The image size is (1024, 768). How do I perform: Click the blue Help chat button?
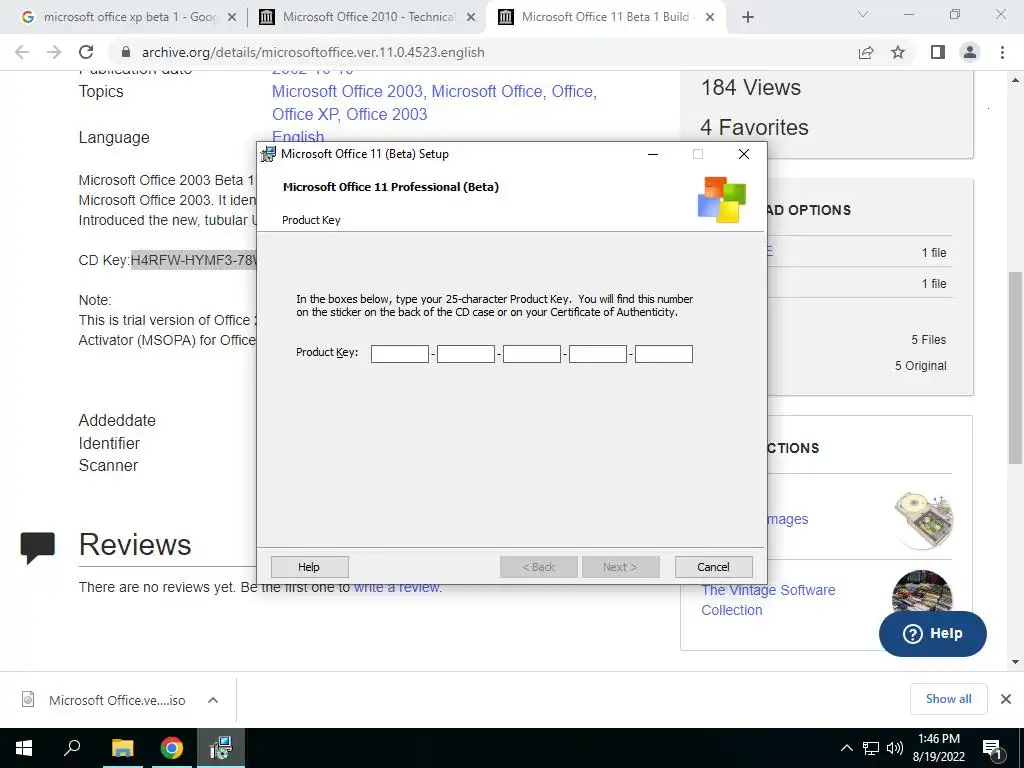point(933,633)
